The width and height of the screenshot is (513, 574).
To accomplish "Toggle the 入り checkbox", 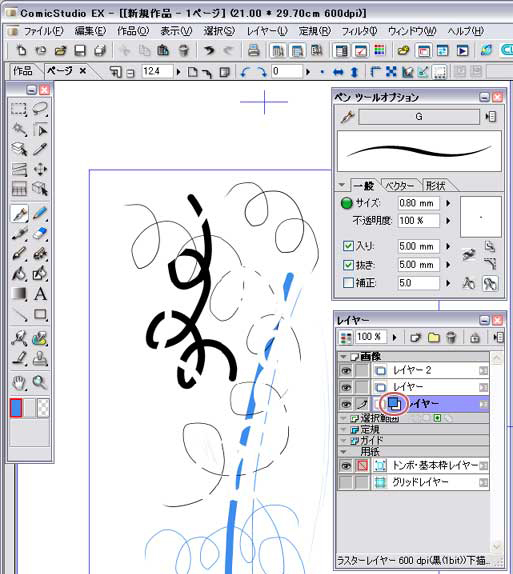I will tap(348, 246).
